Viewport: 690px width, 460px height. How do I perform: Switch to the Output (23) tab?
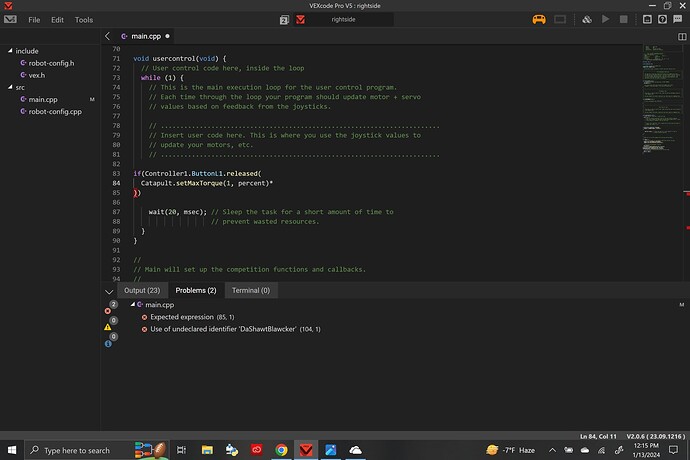(x=142, y=291)
